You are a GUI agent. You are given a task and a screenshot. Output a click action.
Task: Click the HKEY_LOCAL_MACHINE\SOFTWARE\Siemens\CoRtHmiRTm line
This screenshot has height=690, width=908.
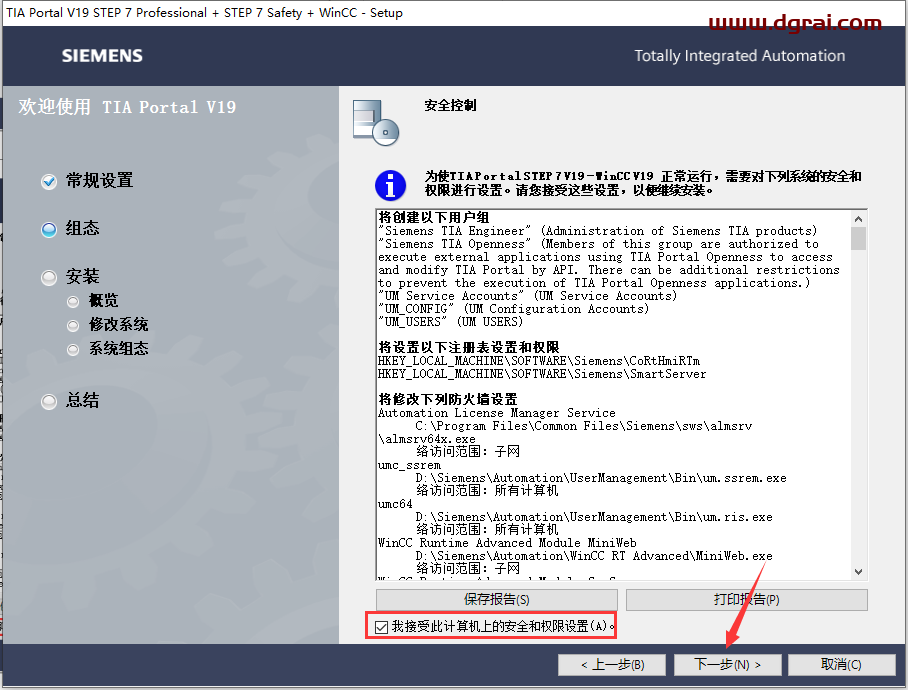pos(539,361)
